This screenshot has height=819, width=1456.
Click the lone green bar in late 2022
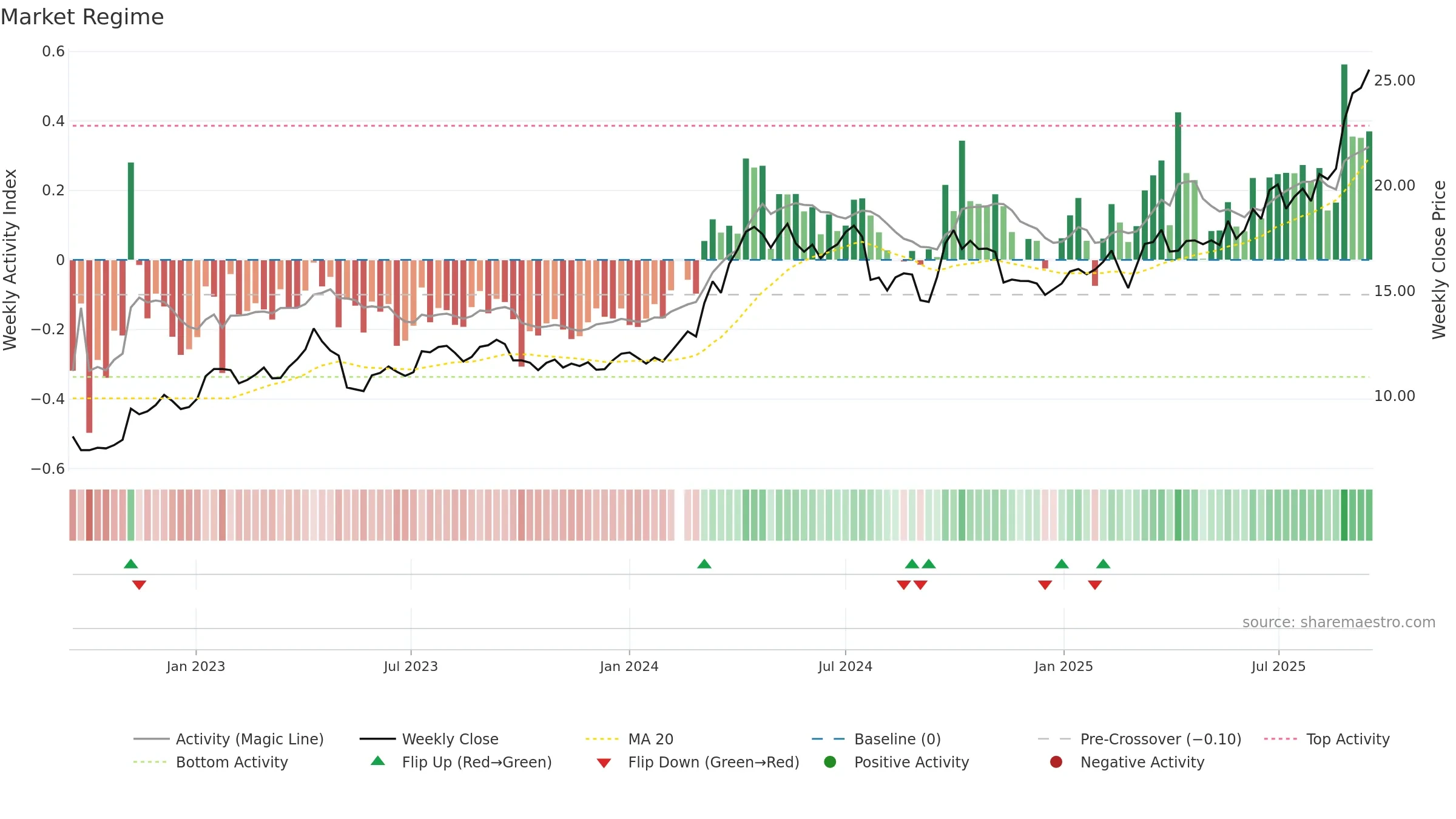pyautogui.click(x=131, y=211)
